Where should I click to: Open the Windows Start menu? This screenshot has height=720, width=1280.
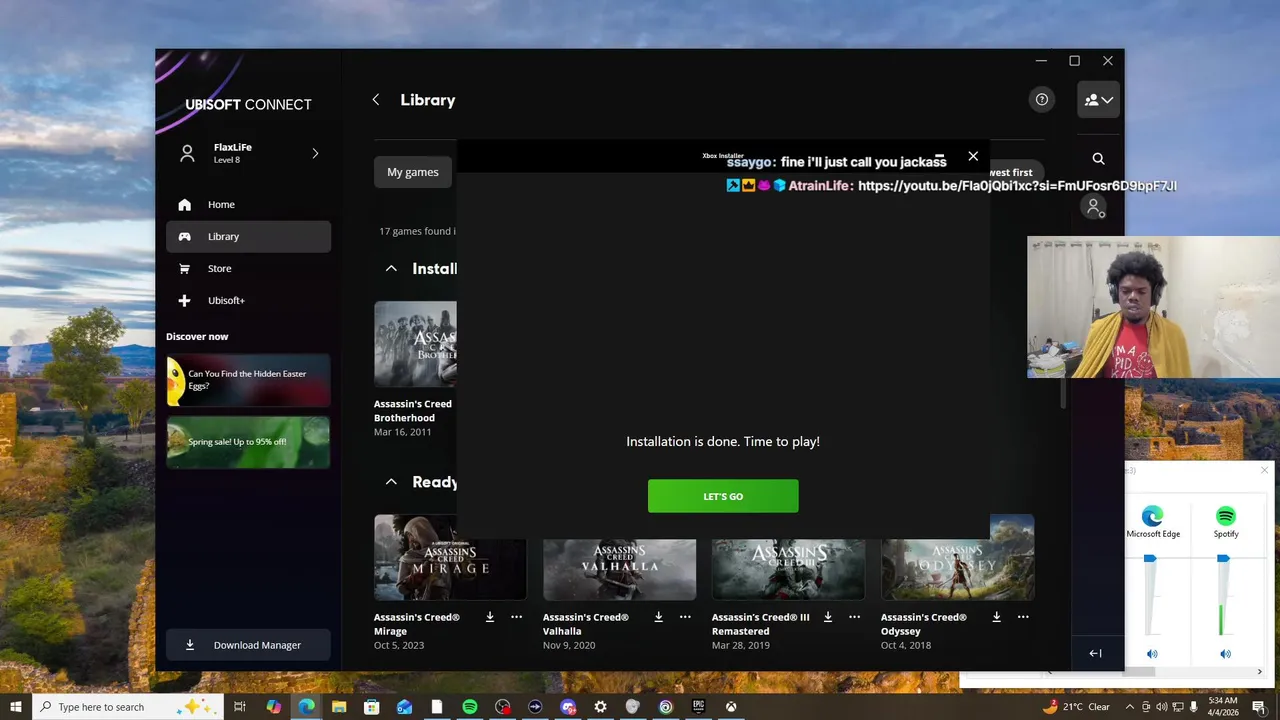(x=16, y=707)
